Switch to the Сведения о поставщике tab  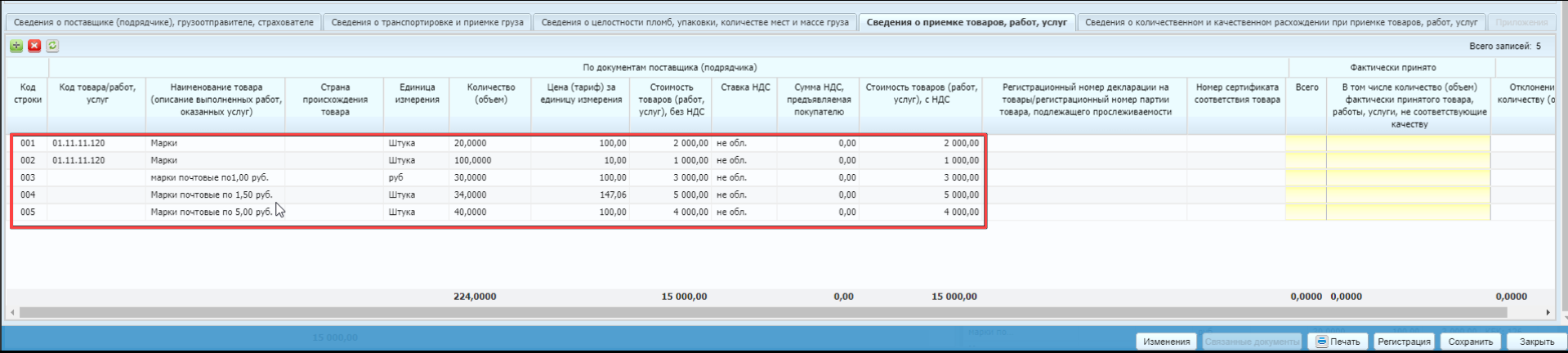(x=163, y=22)
